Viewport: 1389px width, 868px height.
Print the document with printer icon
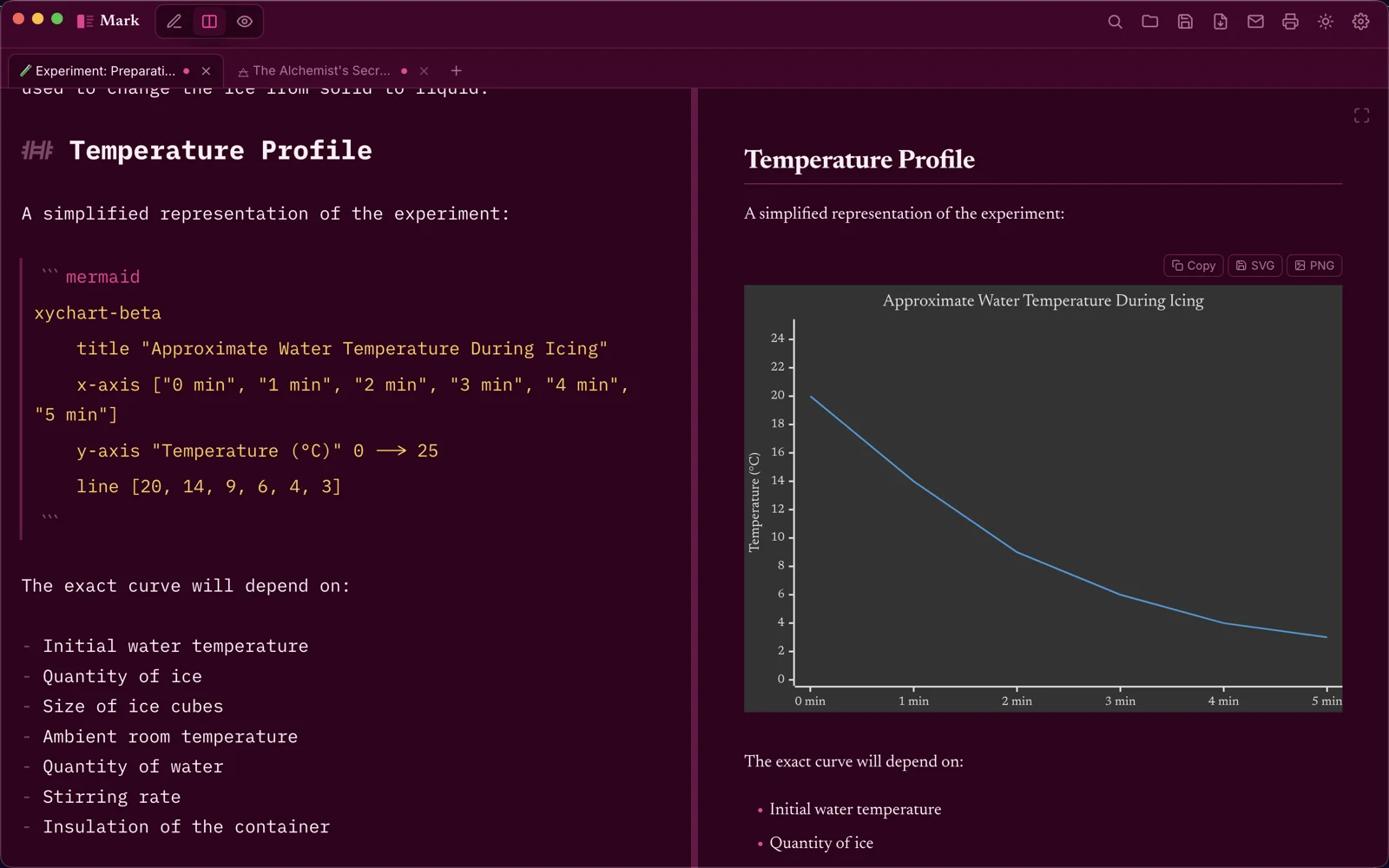tap(1291, 22)
